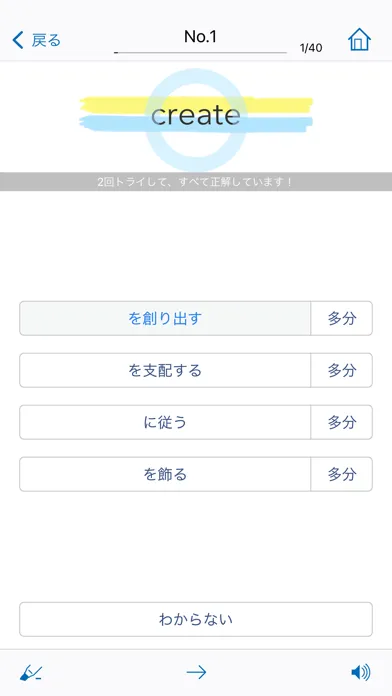Image resolution: width=392 pixels, height=696 pixels.
Task: Tap the わからない button
Action: pyautogui.click(x=196, y=619)
